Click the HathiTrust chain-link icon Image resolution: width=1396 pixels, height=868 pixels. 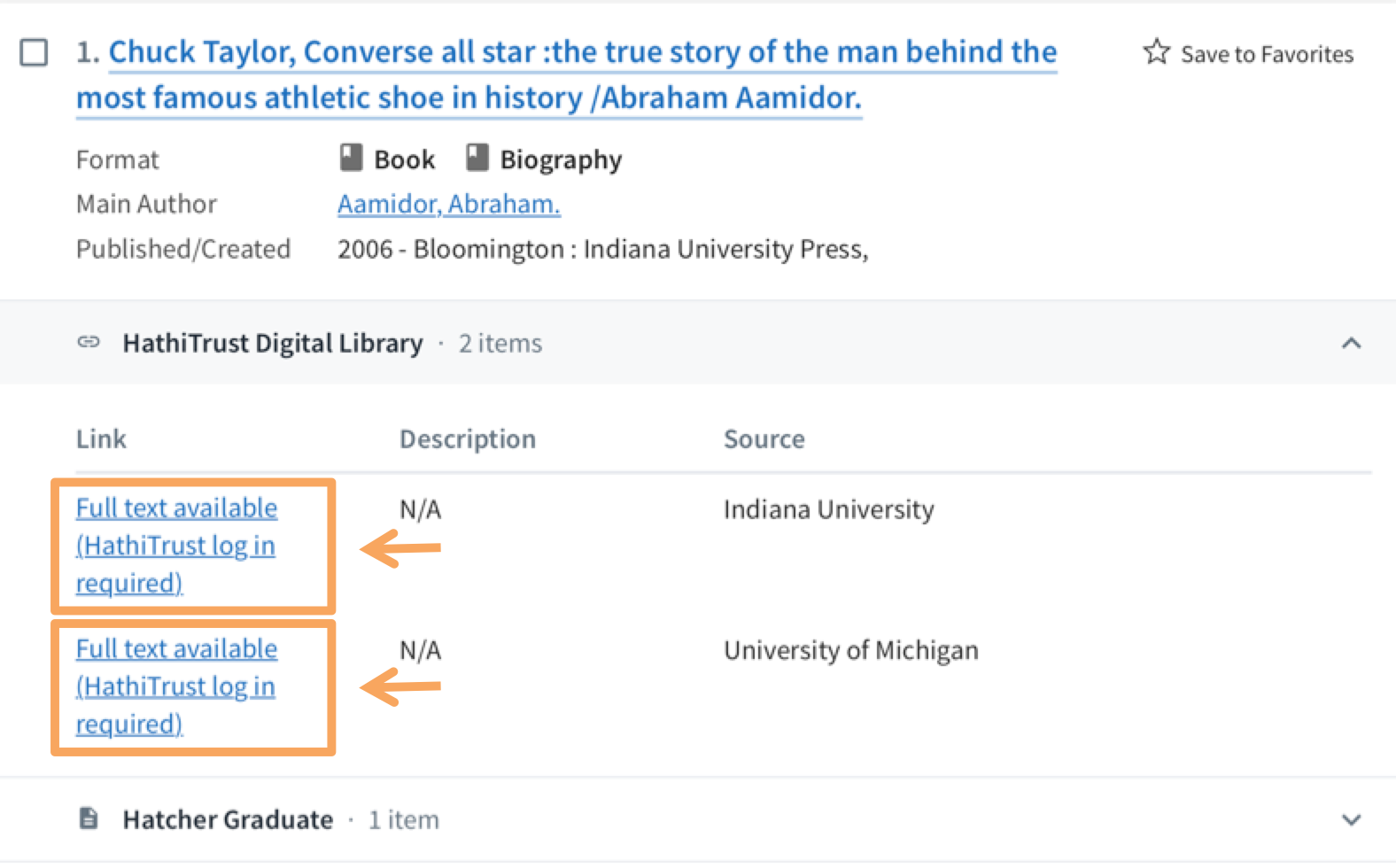coord(89,342)
